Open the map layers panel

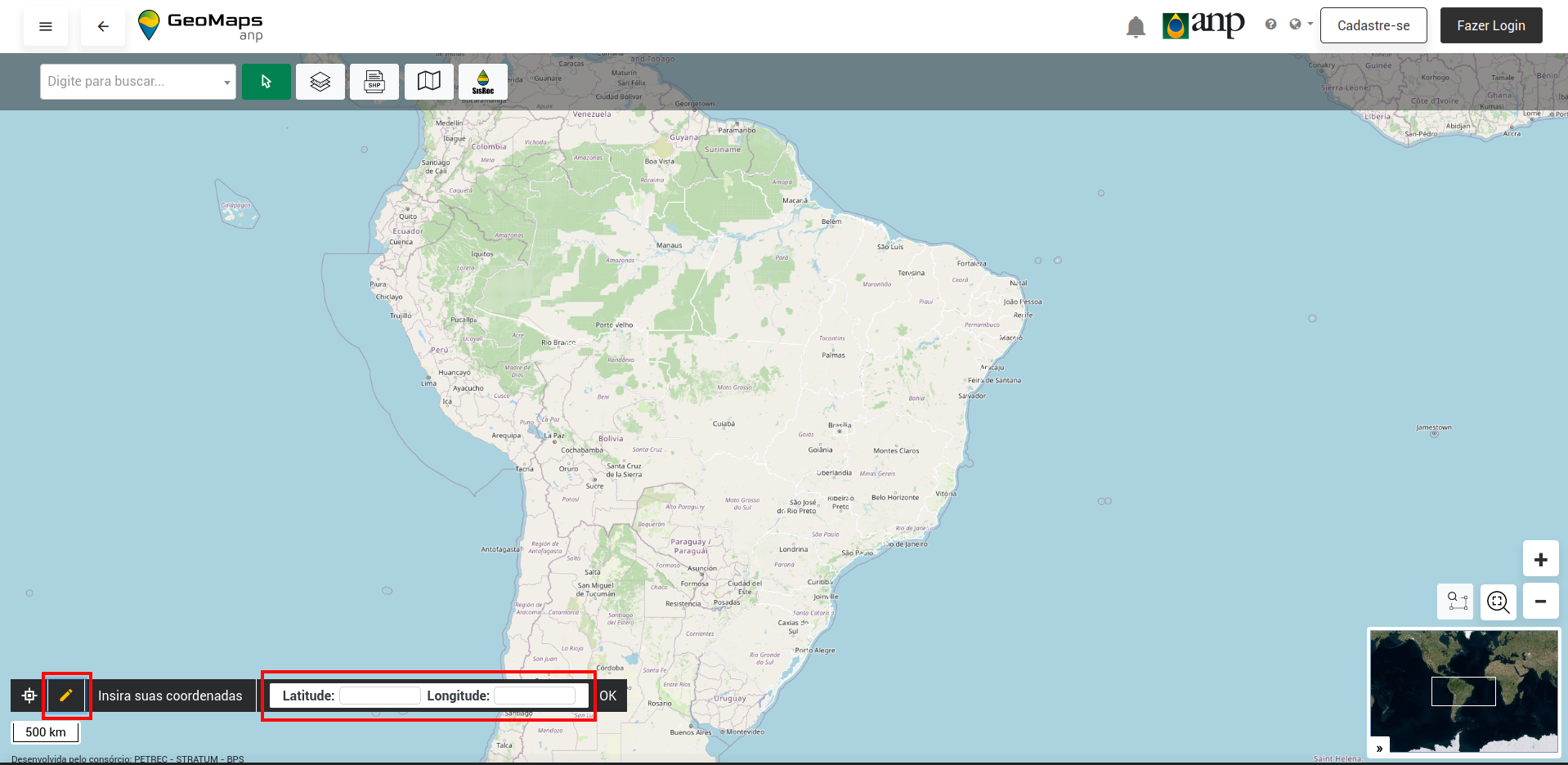click(320, 81)
